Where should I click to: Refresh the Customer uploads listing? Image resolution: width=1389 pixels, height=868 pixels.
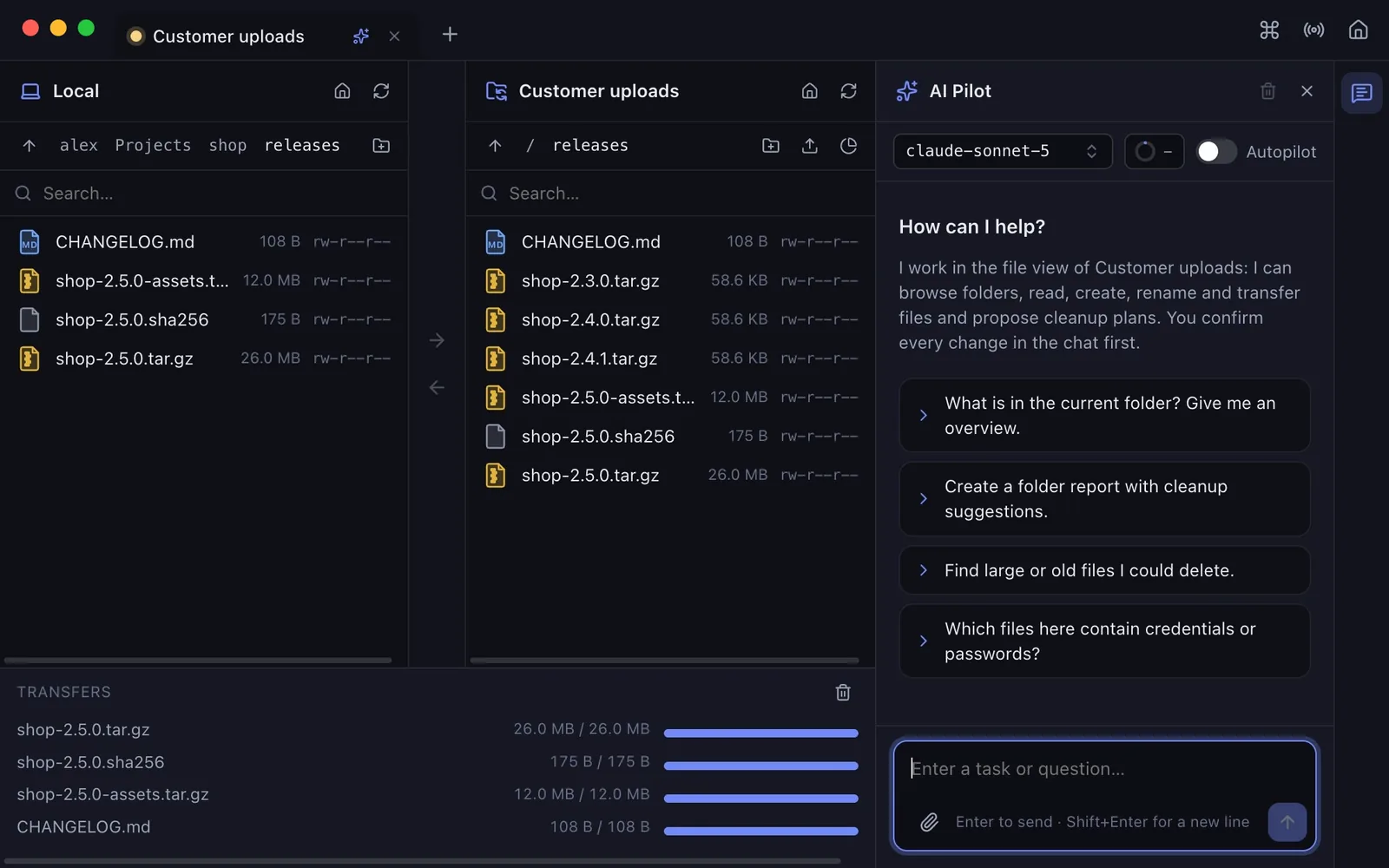(x=848, y=91)
